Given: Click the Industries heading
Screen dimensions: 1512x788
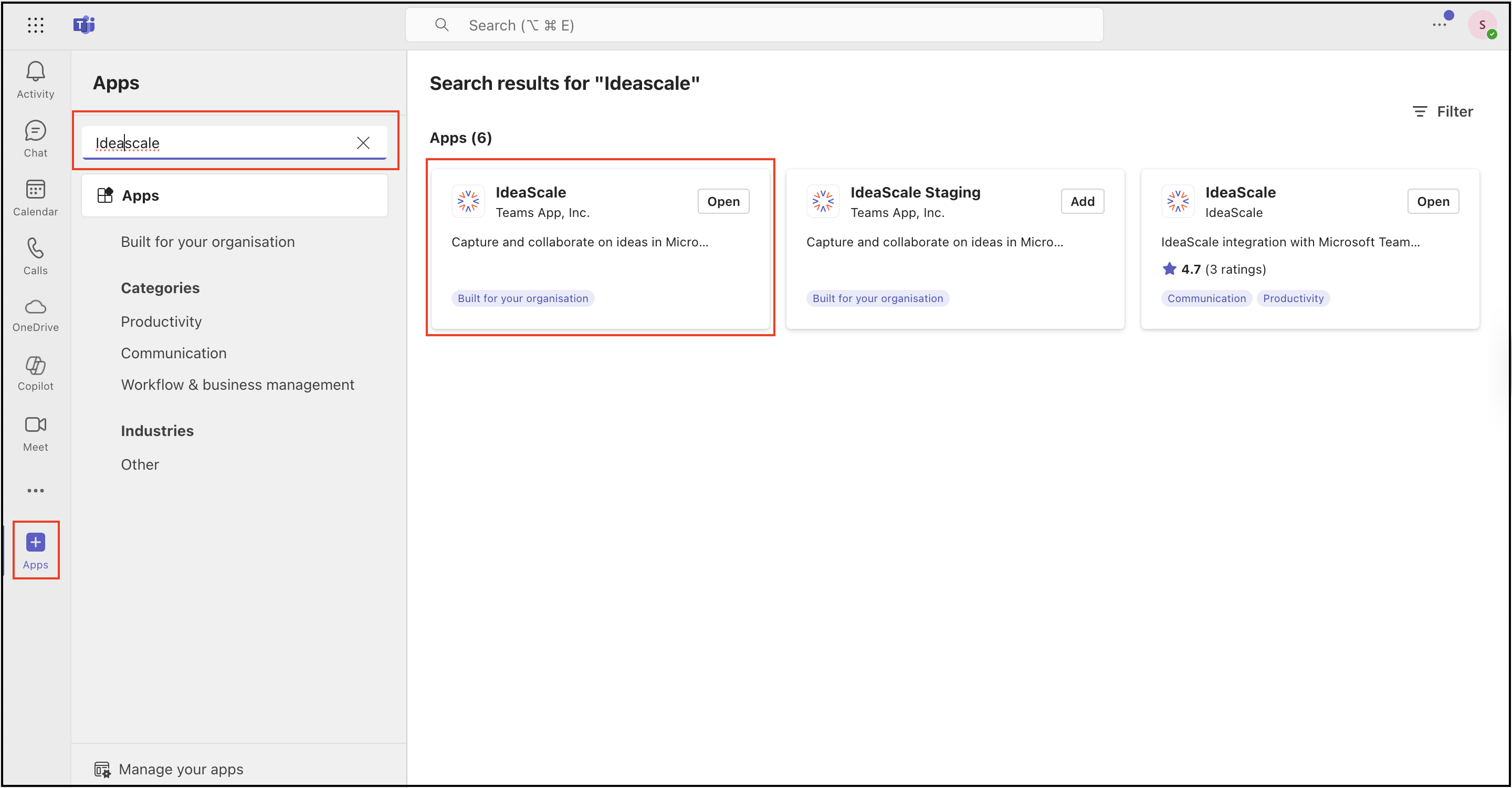Looking at the screenshot, I should tap(157, 431).
